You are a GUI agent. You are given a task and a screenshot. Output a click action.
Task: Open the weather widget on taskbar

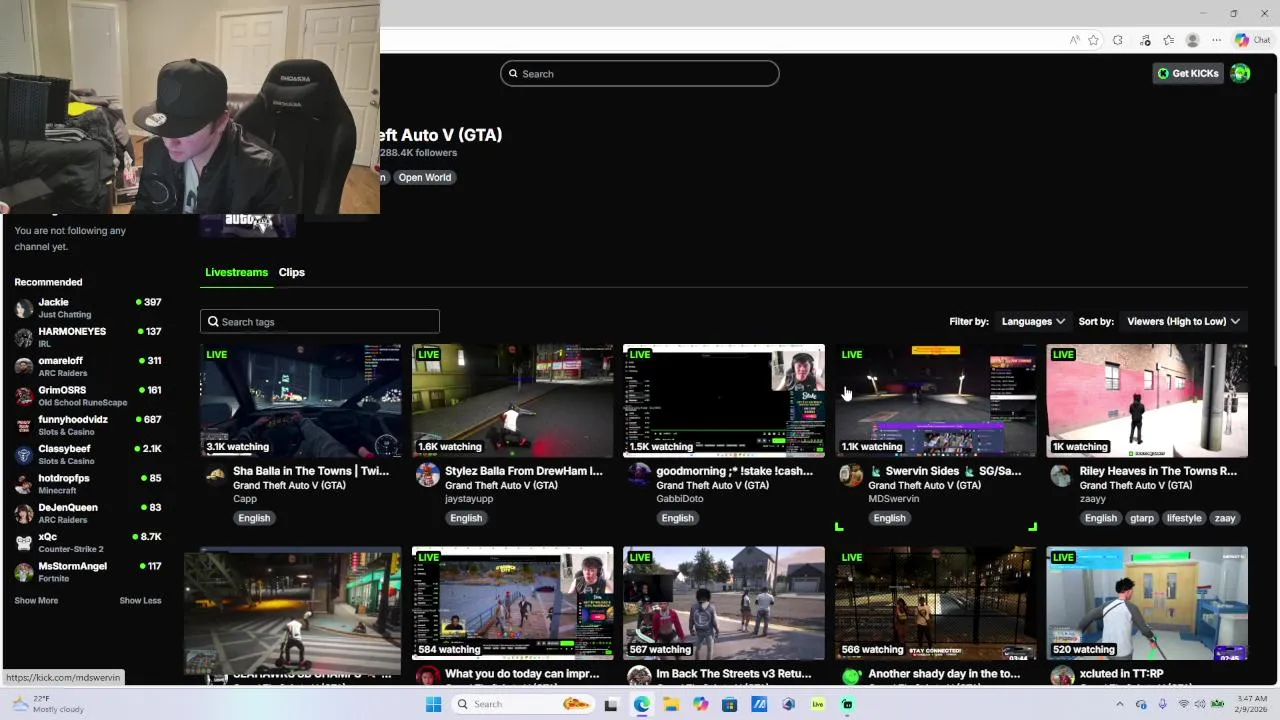coord(48,704)
